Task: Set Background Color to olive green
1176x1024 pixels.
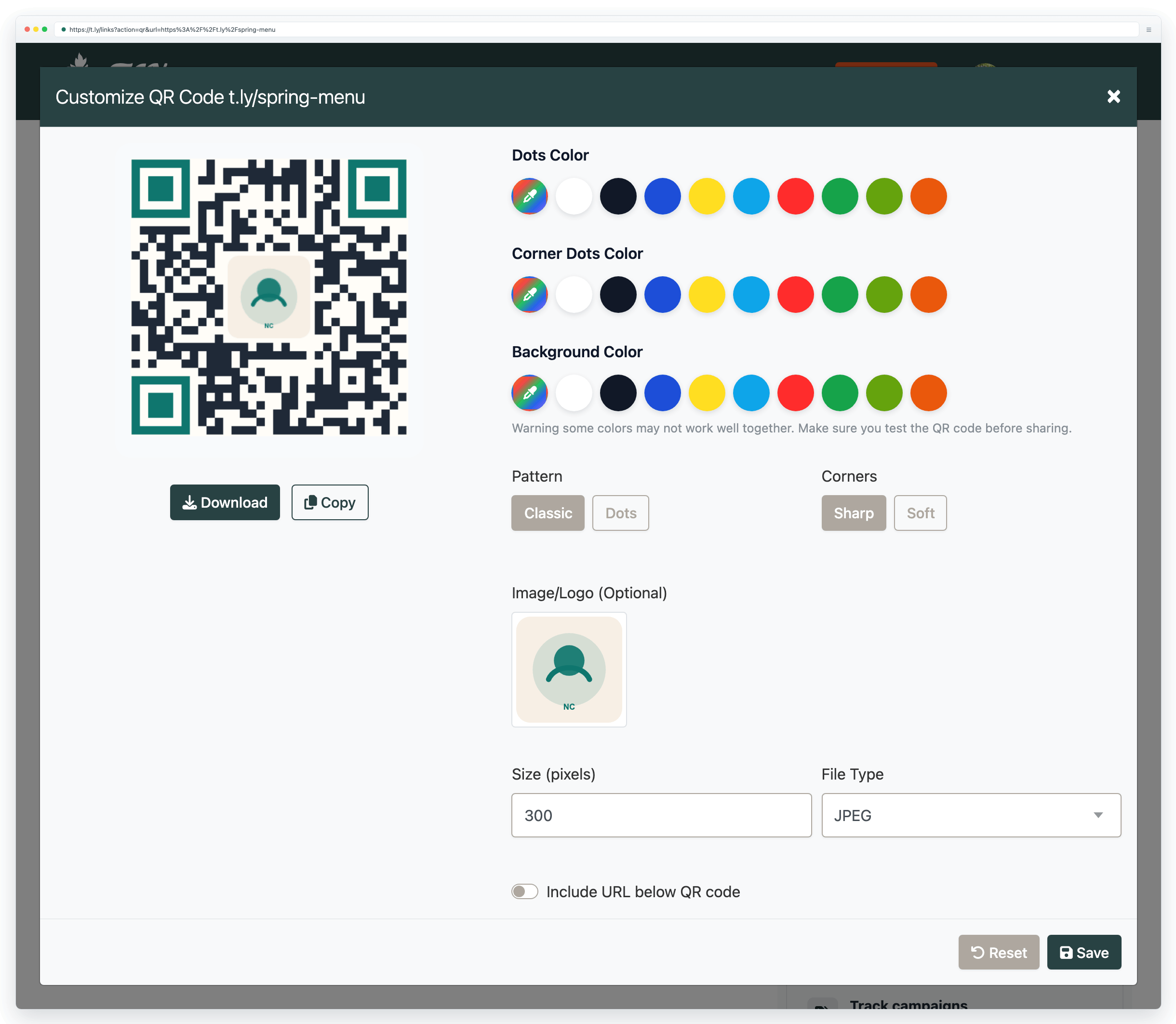Action: click(x=884, y=392)
